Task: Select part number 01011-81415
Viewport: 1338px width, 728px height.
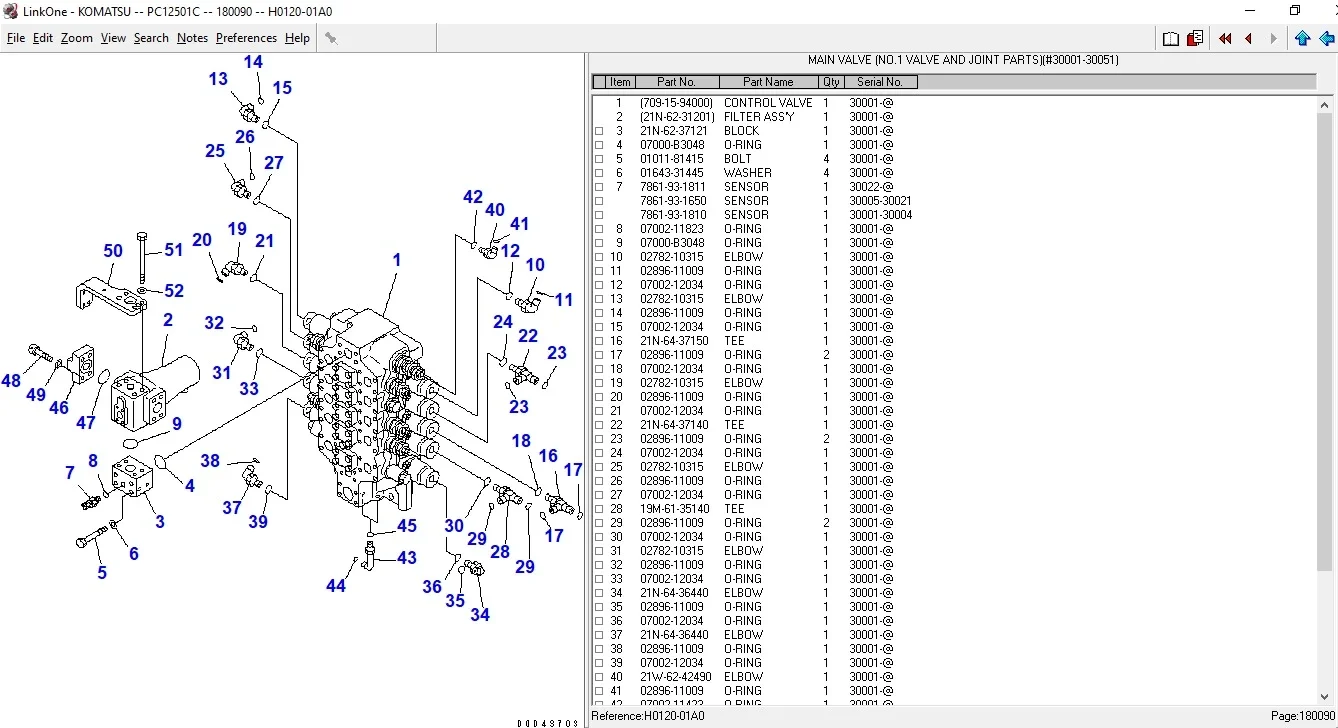Action: tap(672, 159)
